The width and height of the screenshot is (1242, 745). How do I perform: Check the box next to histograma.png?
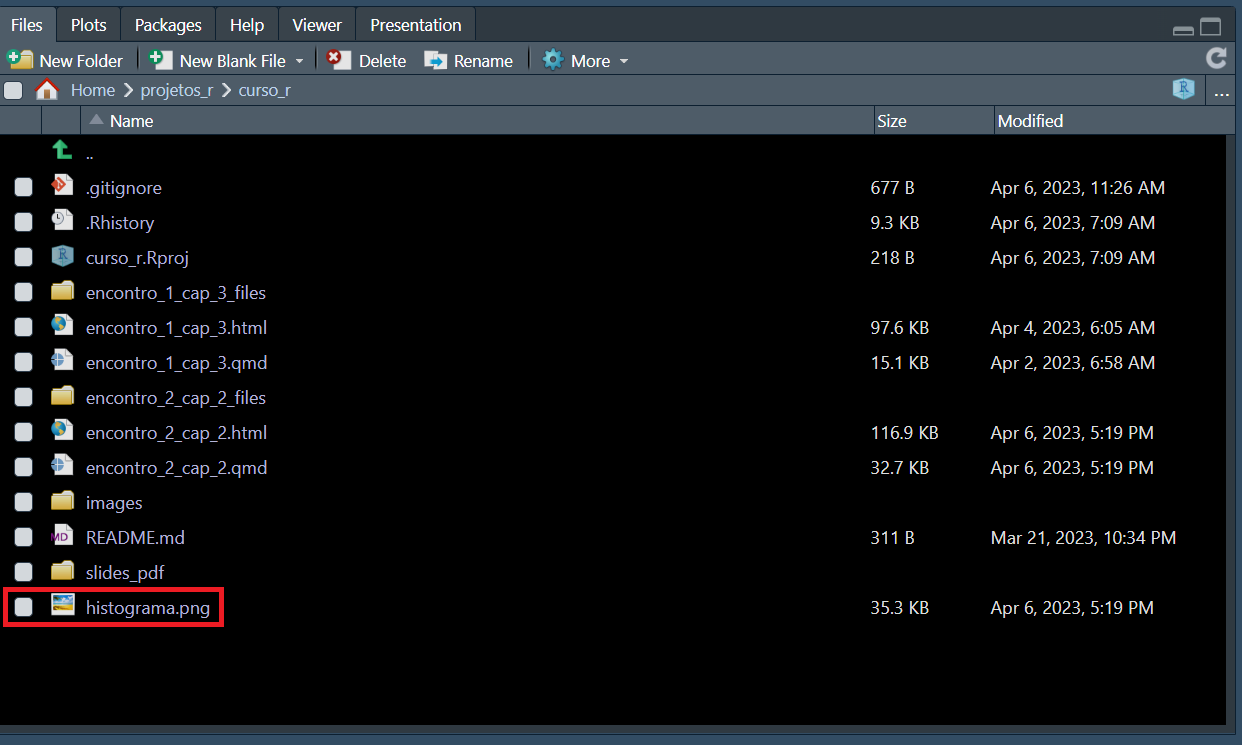pos(23,607)
